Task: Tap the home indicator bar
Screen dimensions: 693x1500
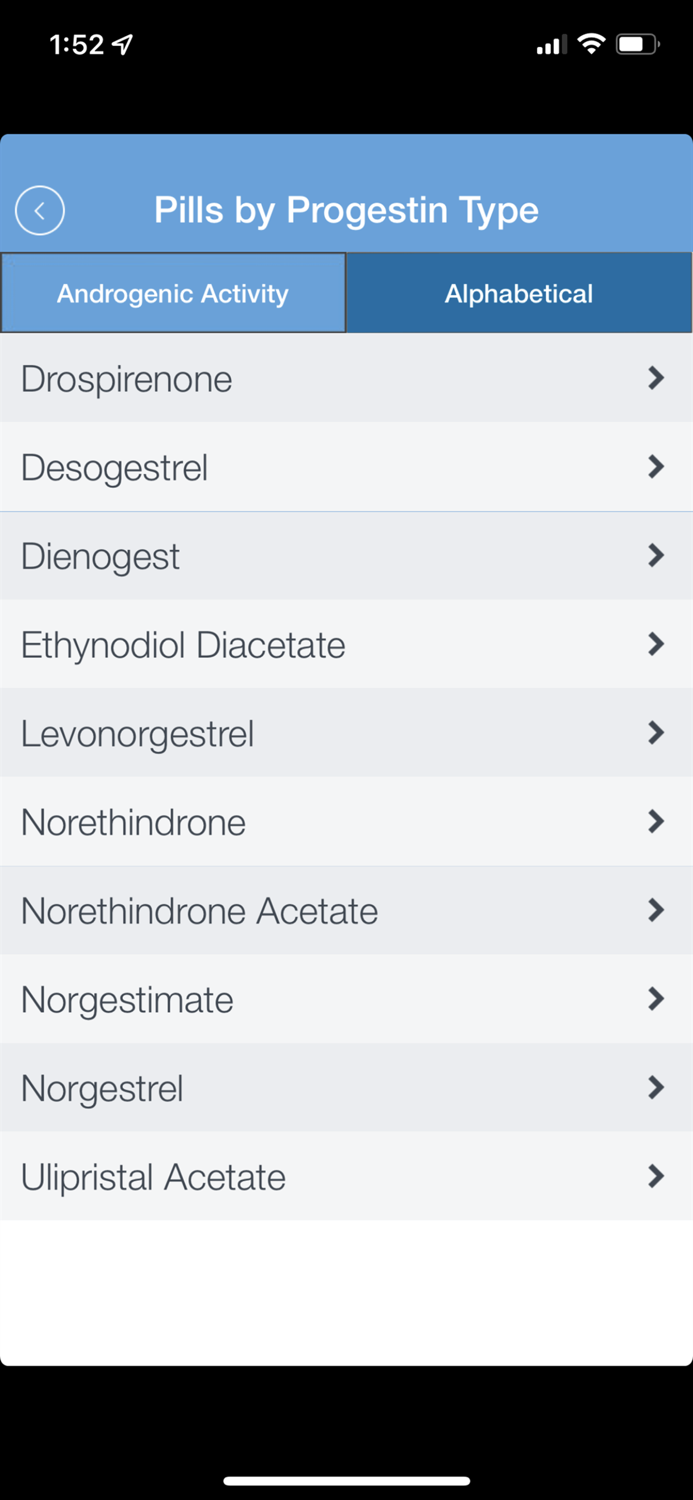Action: pos(346,1480)
